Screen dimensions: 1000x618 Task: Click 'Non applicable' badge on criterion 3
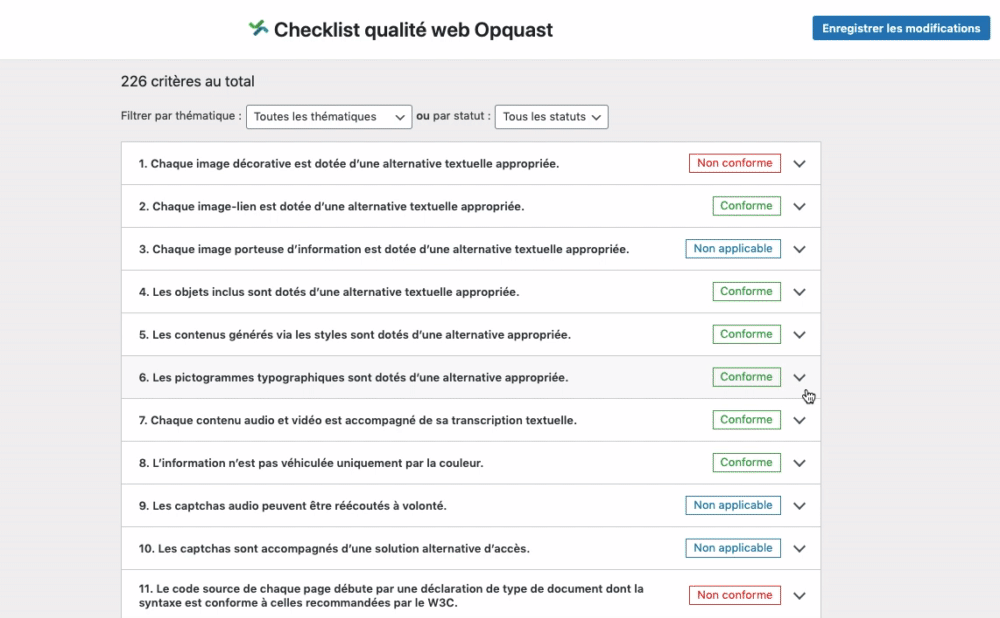tap(733, 249)
